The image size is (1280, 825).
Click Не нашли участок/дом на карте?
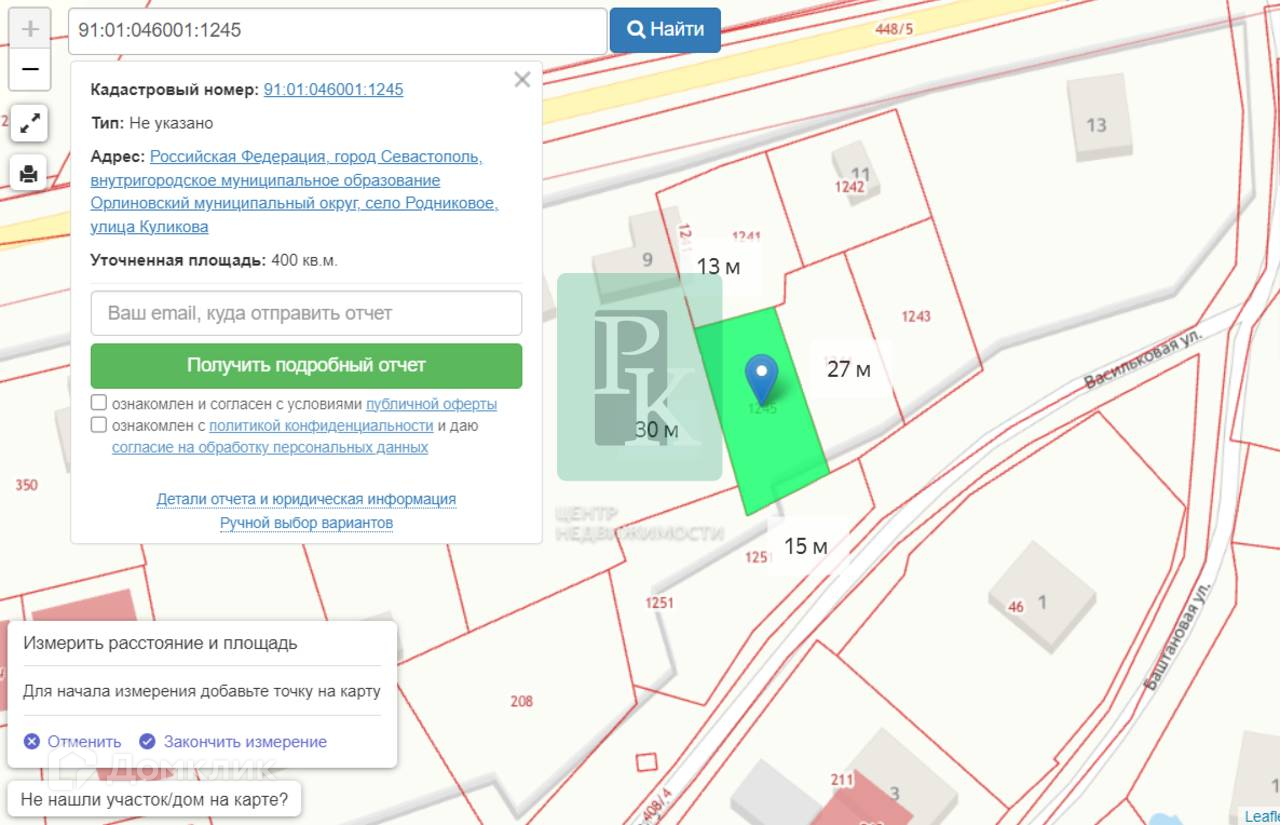click(x=154, y=799)
